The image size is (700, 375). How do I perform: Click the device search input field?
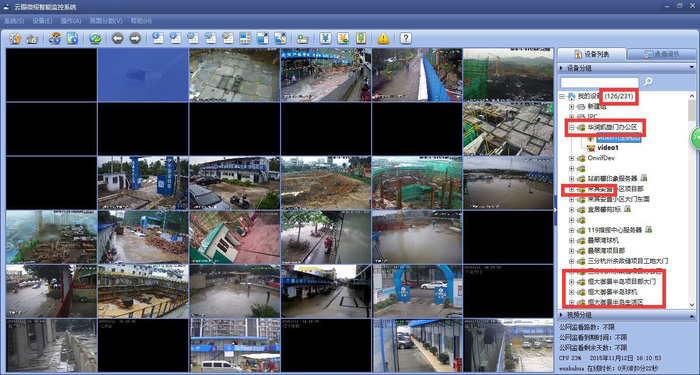click(x=600, y=82)
